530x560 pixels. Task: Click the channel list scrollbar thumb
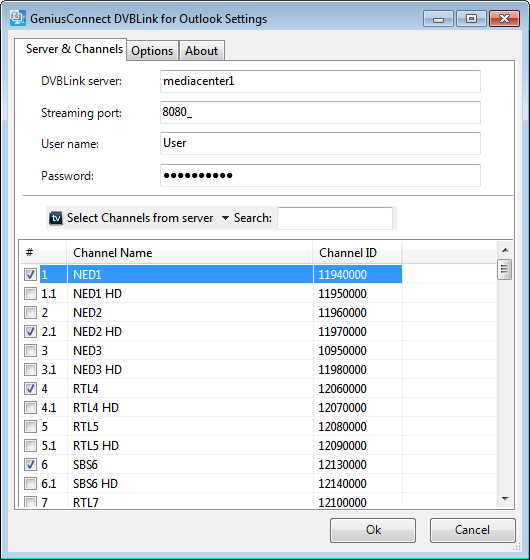tap(504, 269)
